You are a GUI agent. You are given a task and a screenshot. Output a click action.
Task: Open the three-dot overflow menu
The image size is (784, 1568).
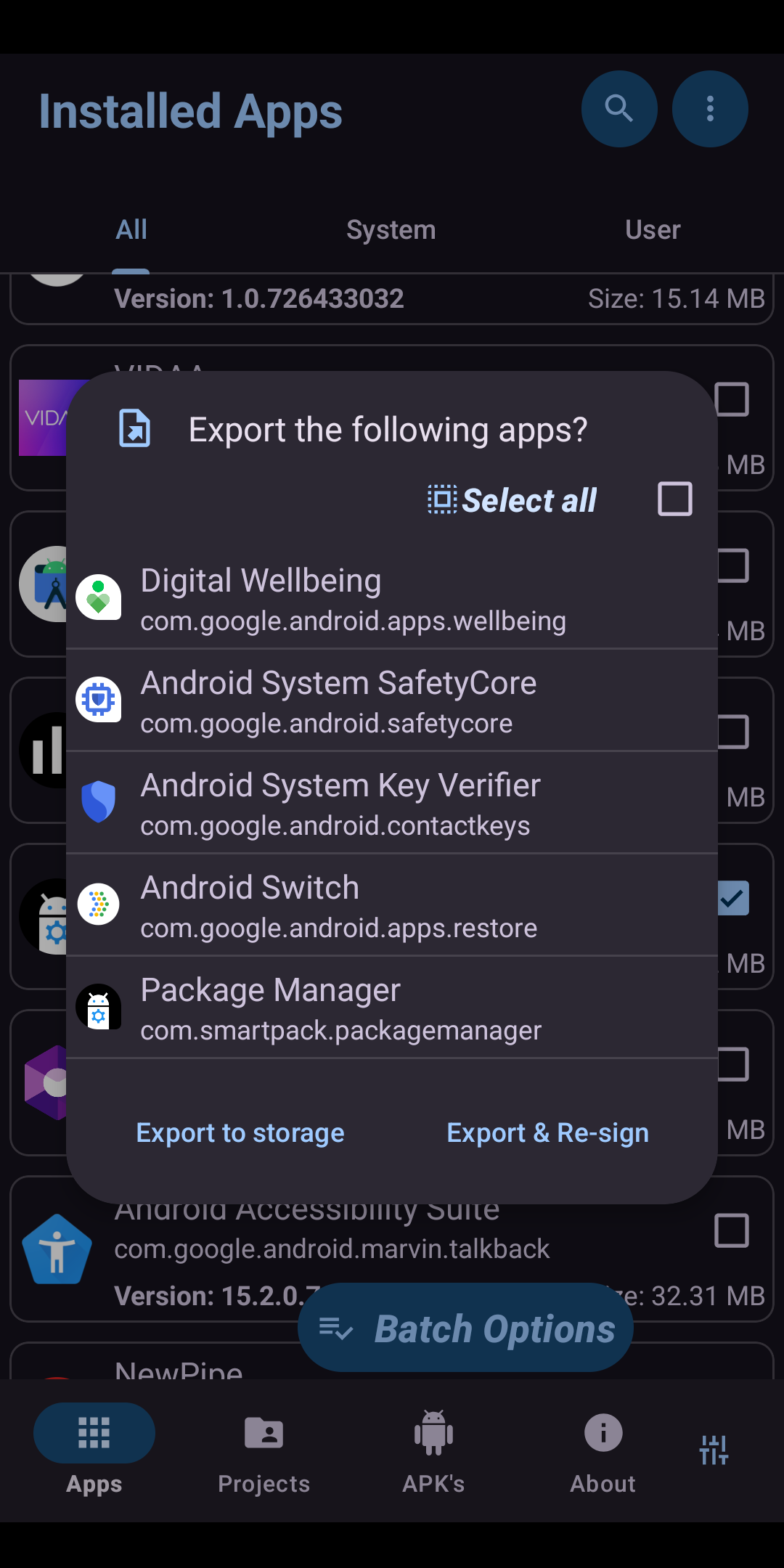click(710, 109)
